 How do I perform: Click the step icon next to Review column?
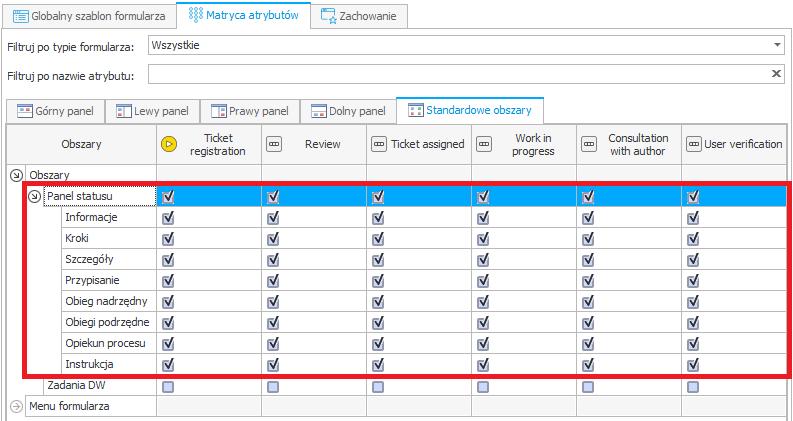(274, 144)
